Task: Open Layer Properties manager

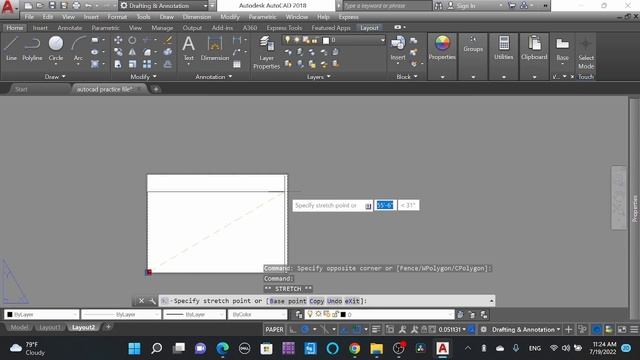Action: pos(266,52)
